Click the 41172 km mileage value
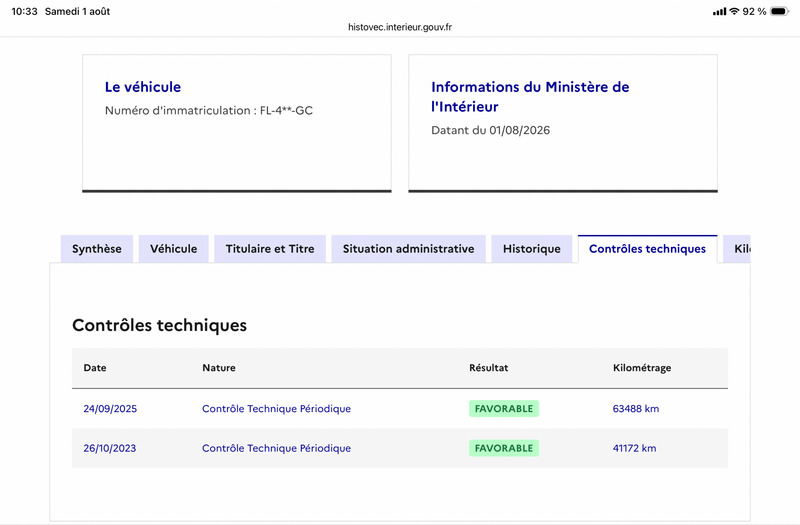 click(634, 448)
